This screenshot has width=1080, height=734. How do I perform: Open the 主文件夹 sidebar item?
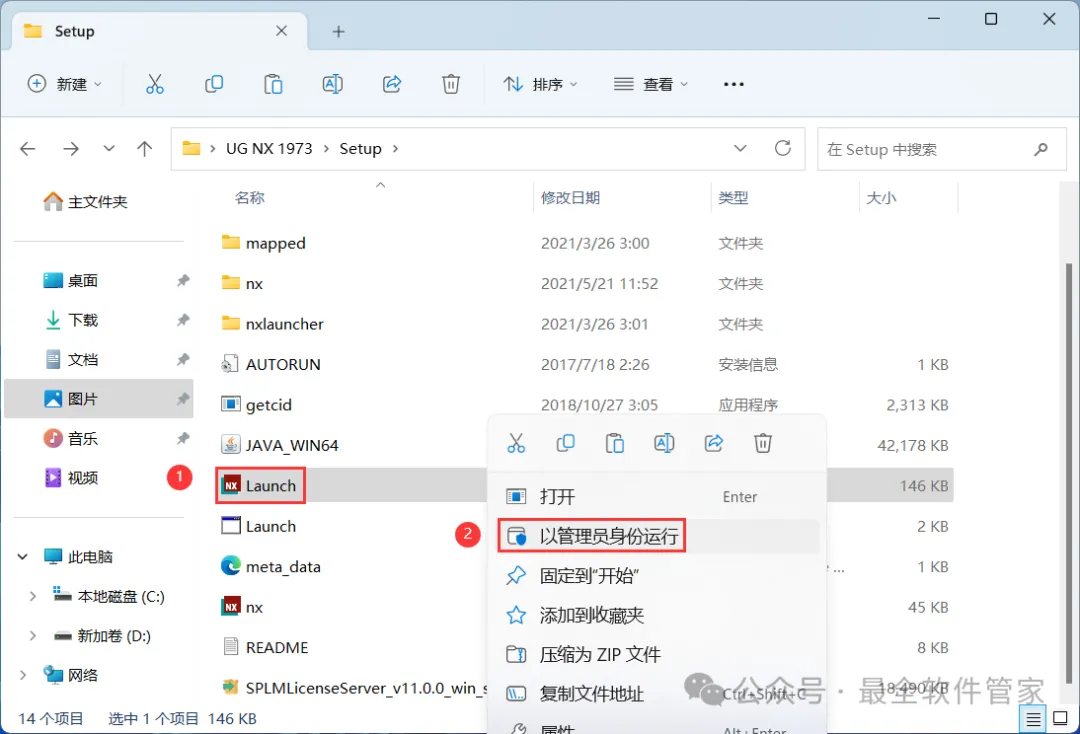[85, 201]
